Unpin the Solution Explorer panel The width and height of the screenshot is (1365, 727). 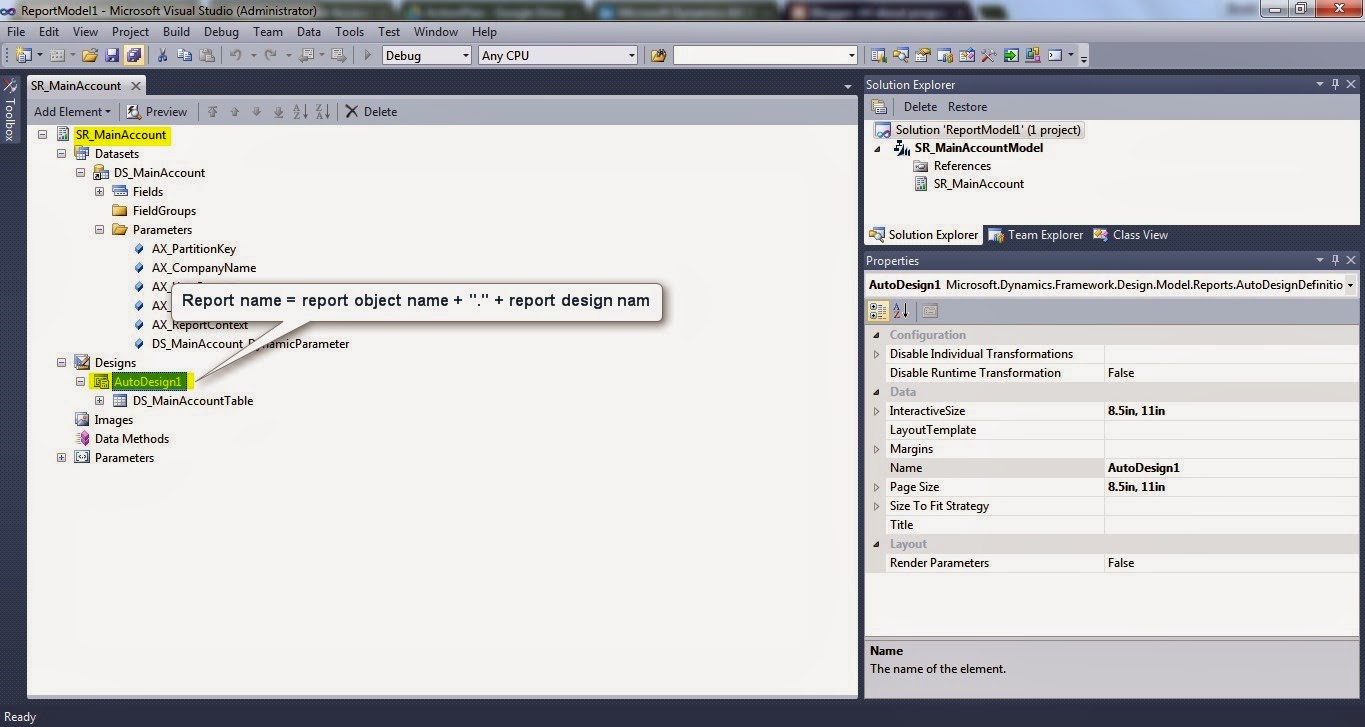coord(1336,84)
